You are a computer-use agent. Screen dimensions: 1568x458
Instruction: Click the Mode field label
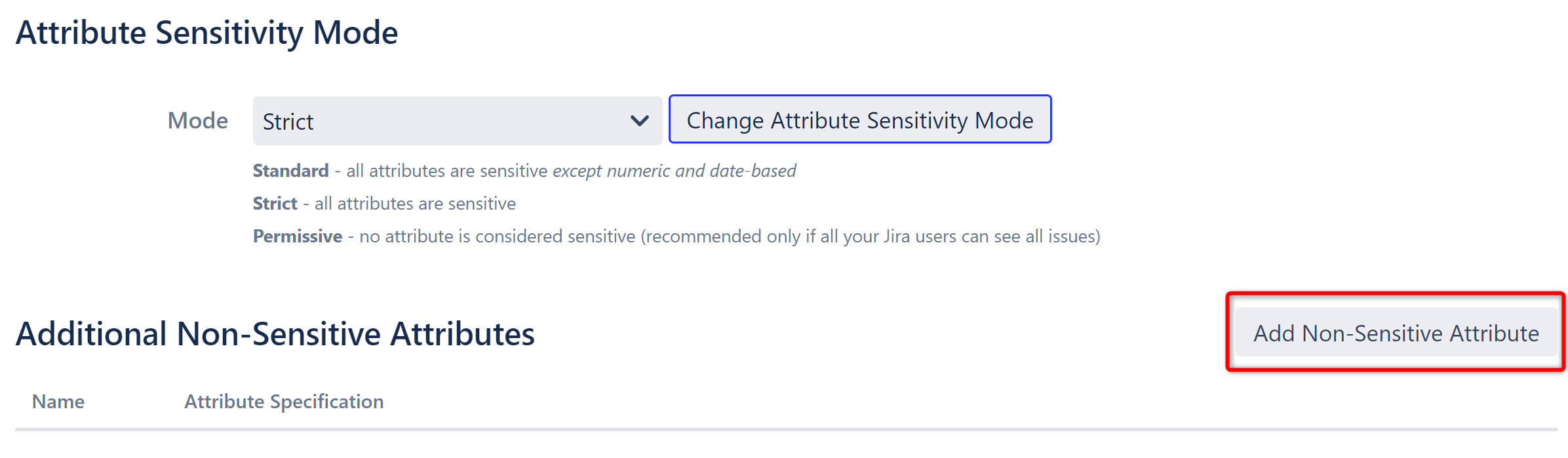tap(197, 120)
